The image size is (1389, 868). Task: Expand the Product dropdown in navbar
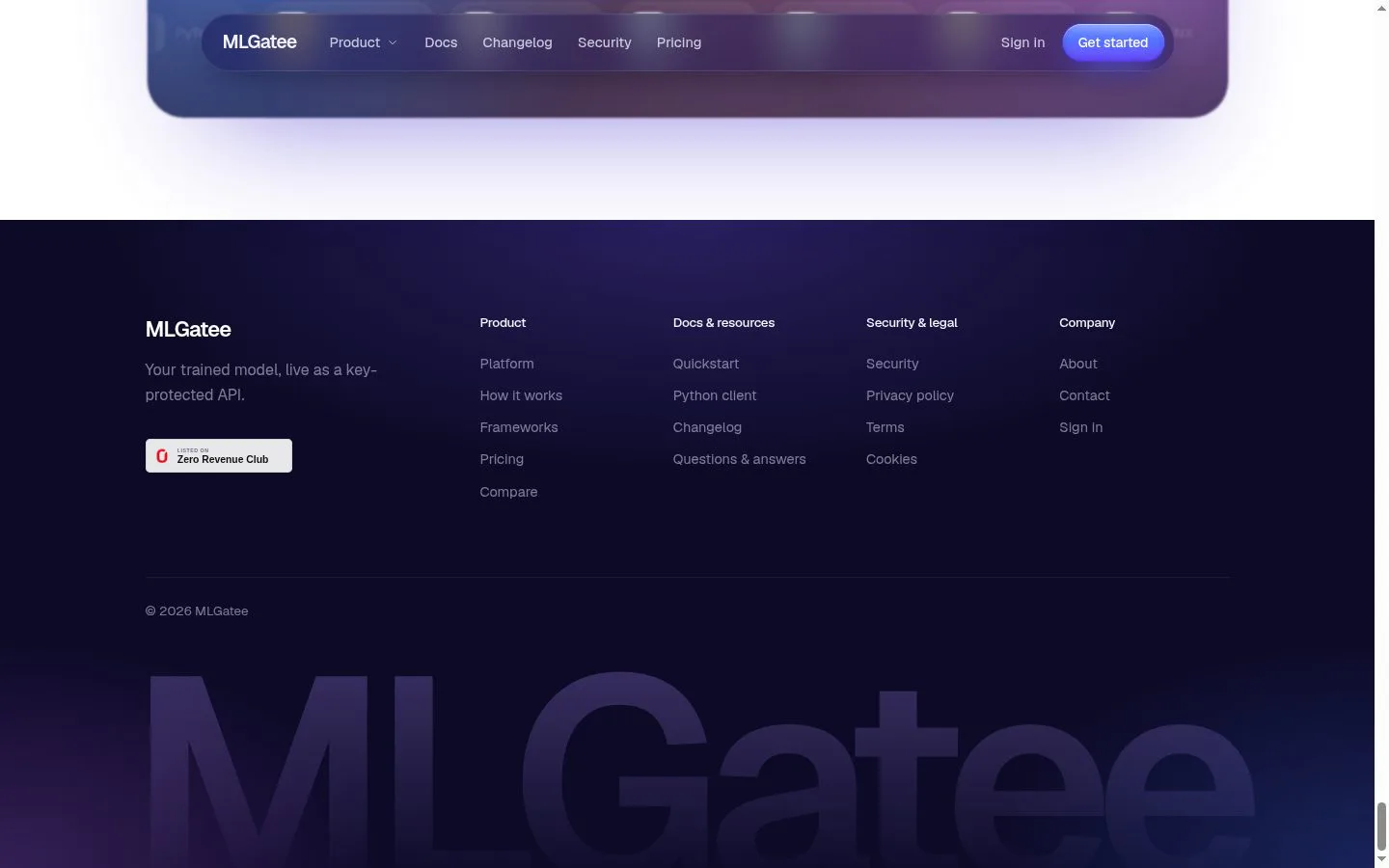click(363, 42)
